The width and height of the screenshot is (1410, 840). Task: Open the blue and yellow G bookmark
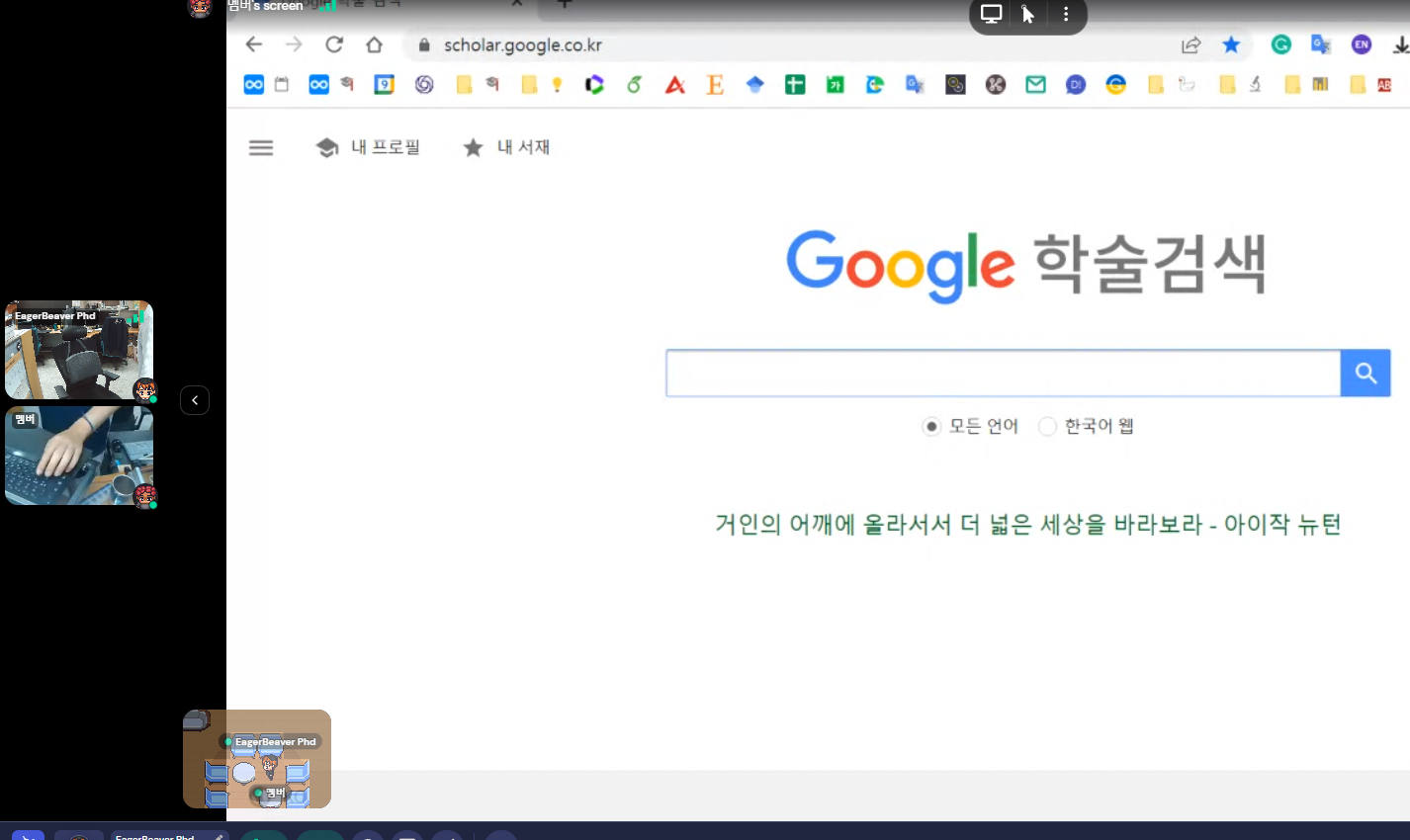[x=1116, y=85]
